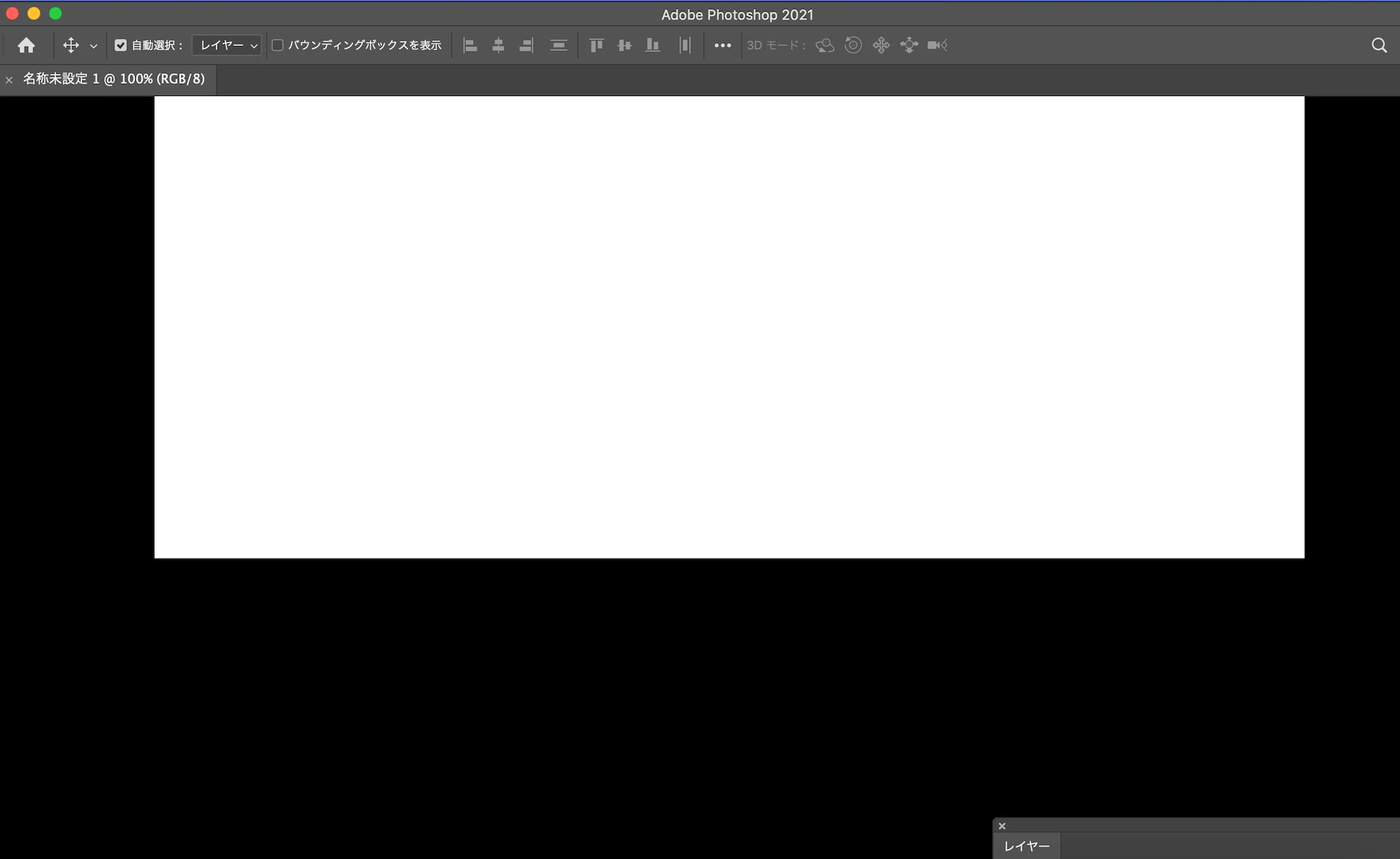Screen dimensions: 1400x859
Task: Enable バウンディングボックスを表示 checkbox
Action: pyautogui.click(x=278, y=45)
